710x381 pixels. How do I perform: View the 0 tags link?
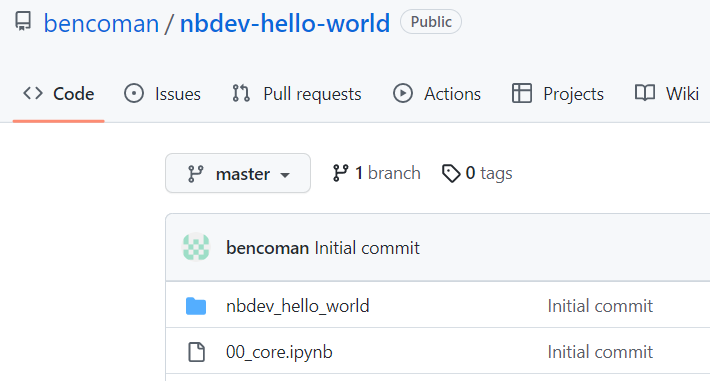(477, 173)
